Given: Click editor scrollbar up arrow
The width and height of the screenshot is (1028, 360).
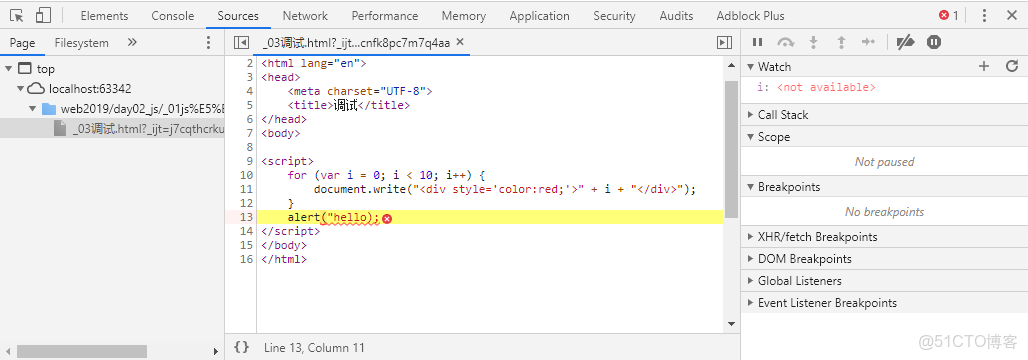Looking at the screenshot, I should tap(731, 65).
